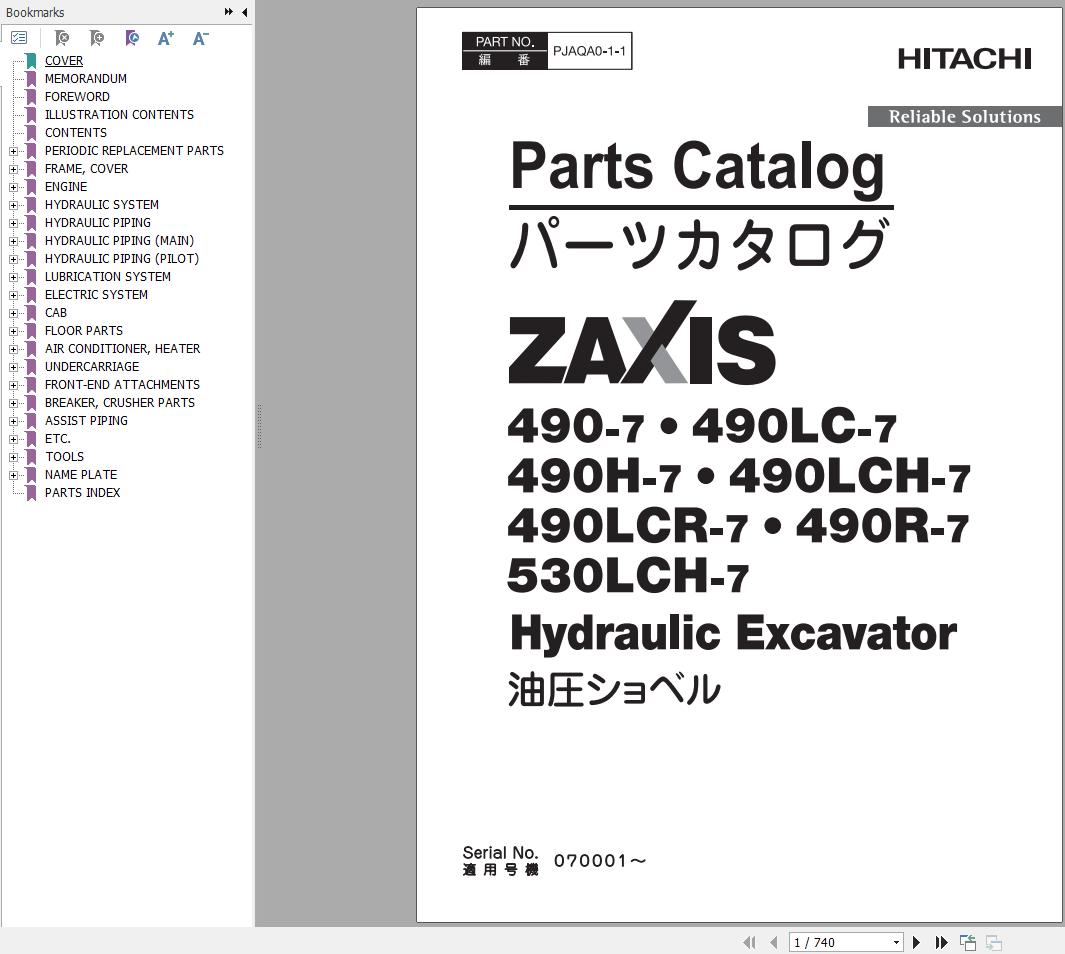Click the Hydraulic Excavator title text
Image resolution: width=1065 pixels, height=954 pixels.
click(x=734, y=633)
